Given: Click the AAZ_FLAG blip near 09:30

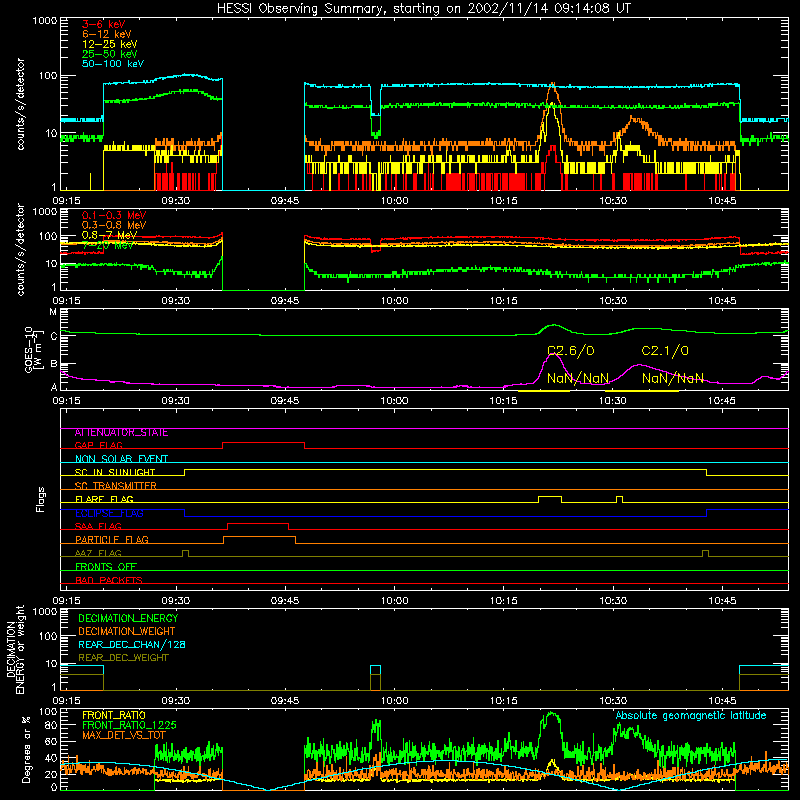Looking at the screenshot, I should (185, 553).
